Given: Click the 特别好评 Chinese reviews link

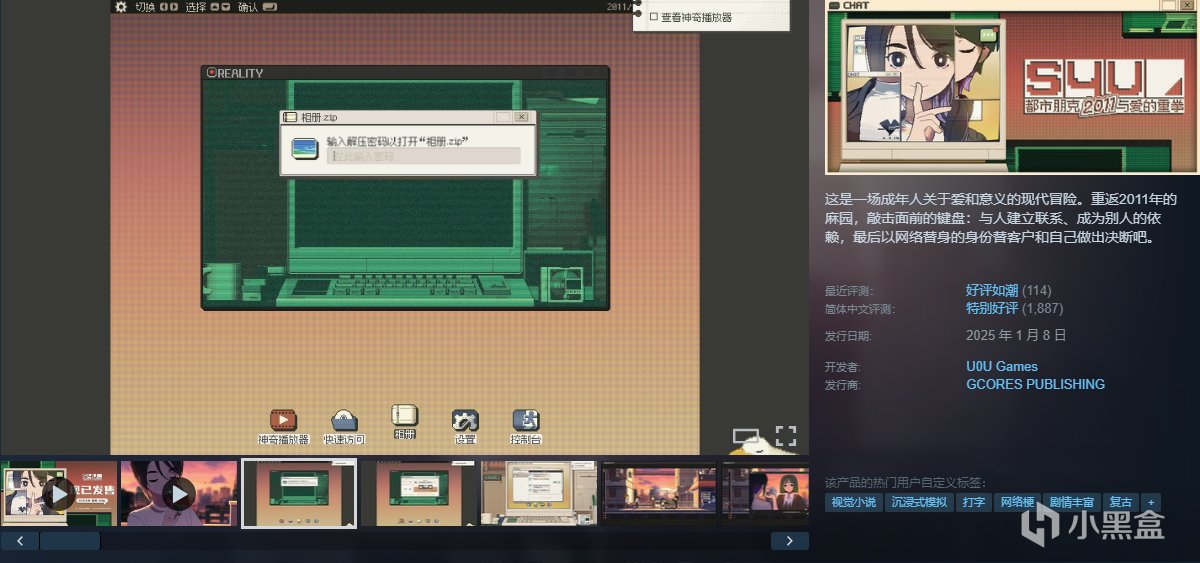Looking at the screenshot, I should pyautogui.click(x=992, y=308).
